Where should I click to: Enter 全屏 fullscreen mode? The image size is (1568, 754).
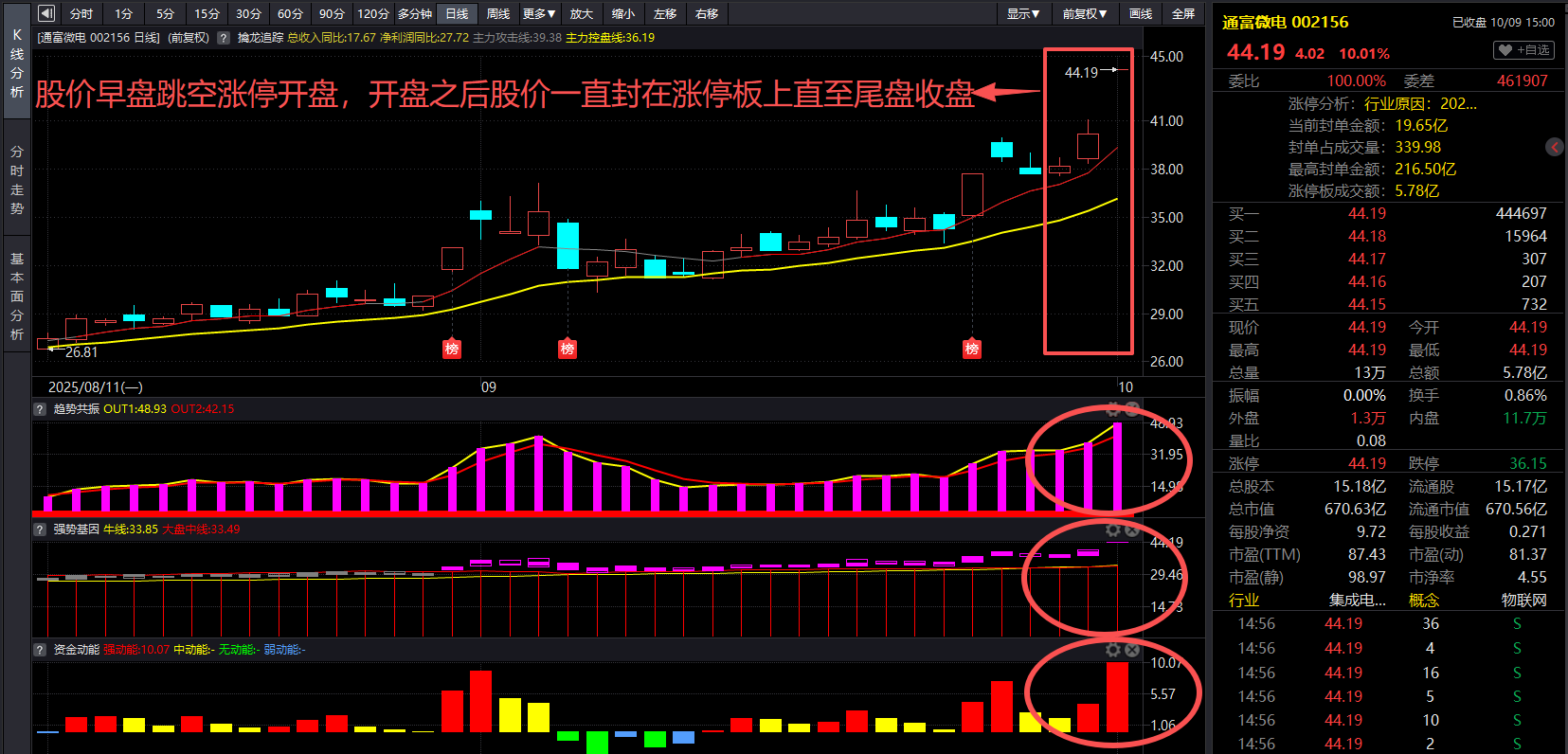1183,13
